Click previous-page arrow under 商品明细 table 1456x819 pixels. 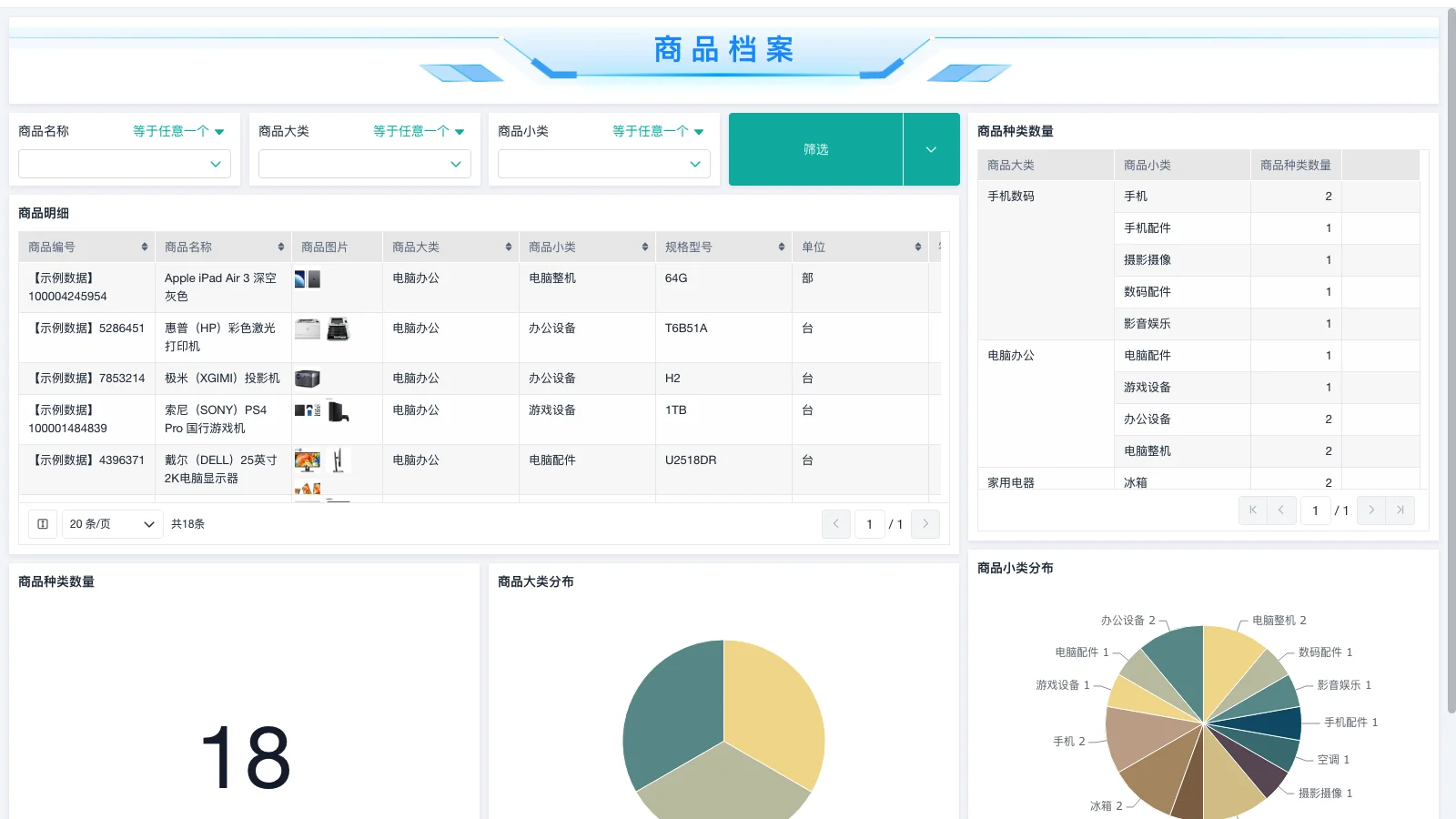tap(836, 524)
